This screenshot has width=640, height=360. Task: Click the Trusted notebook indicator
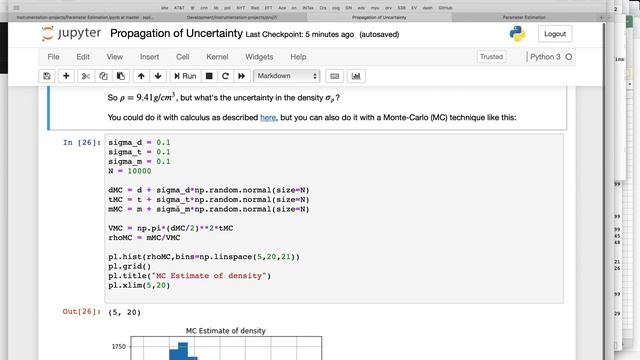(x=491, y=57)
